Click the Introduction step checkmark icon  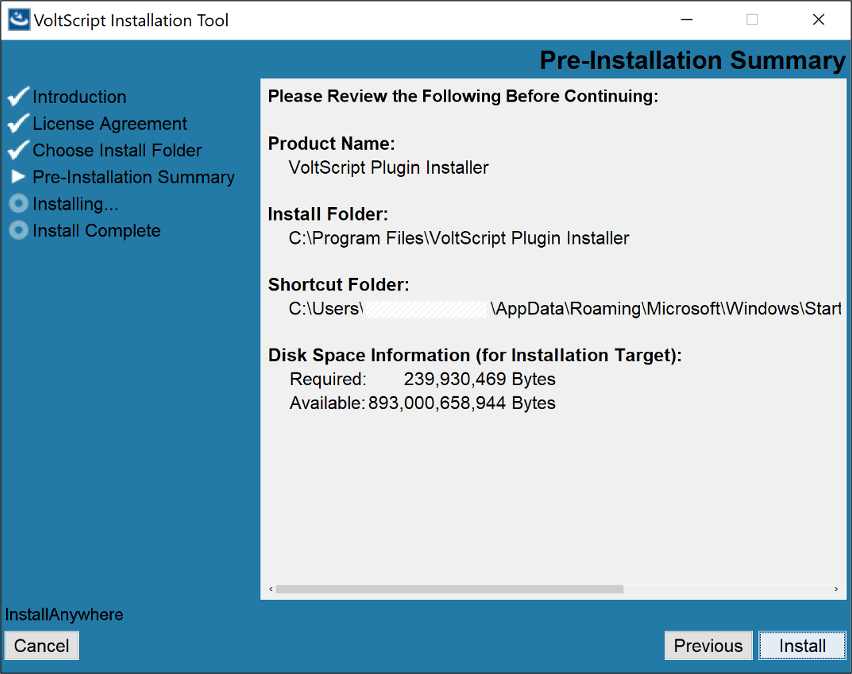18,97
